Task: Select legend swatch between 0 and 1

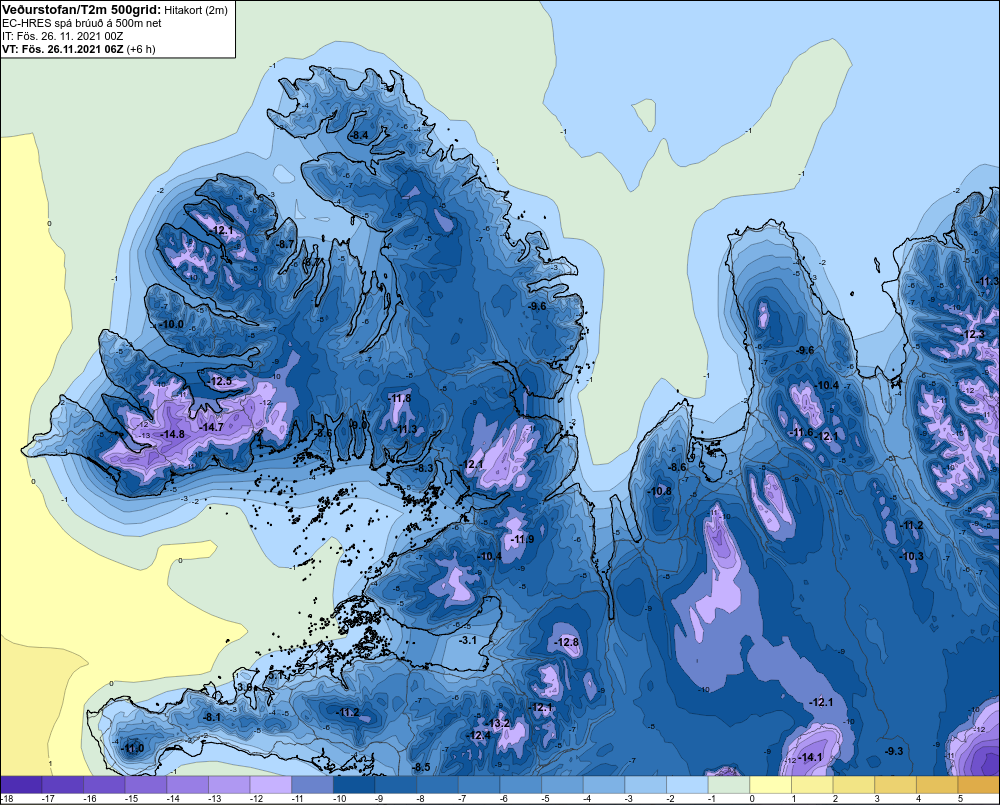Action: coord(770,785)
